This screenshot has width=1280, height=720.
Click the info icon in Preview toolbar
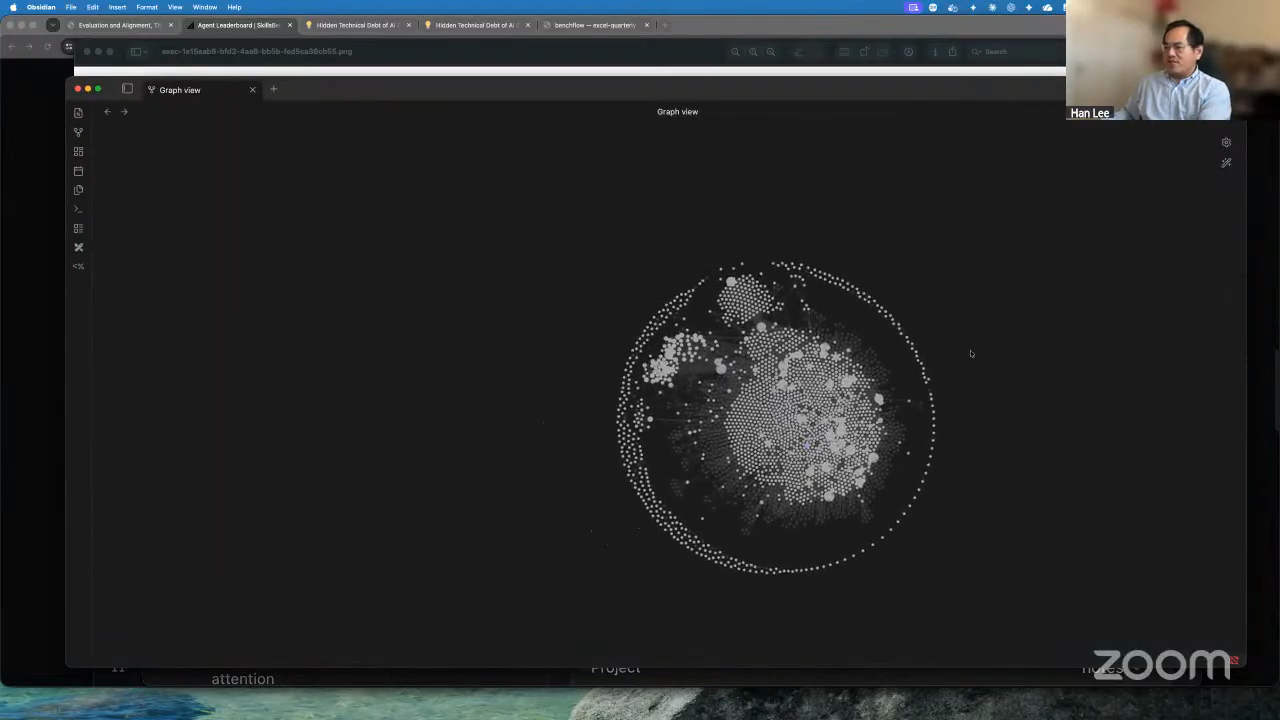click(x=935, y=52)
